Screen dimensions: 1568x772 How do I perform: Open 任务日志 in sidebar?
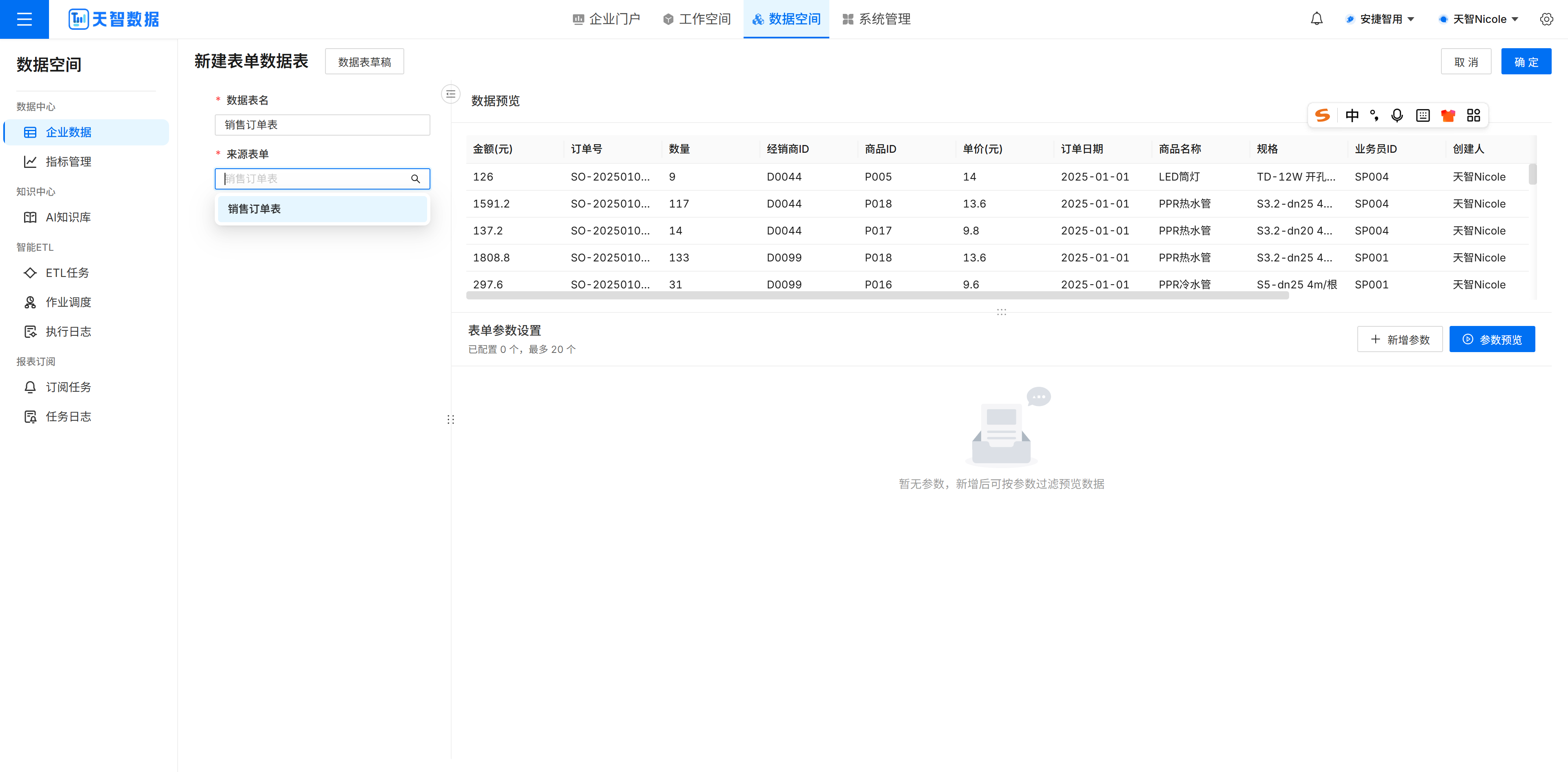(x=87, y=417)
